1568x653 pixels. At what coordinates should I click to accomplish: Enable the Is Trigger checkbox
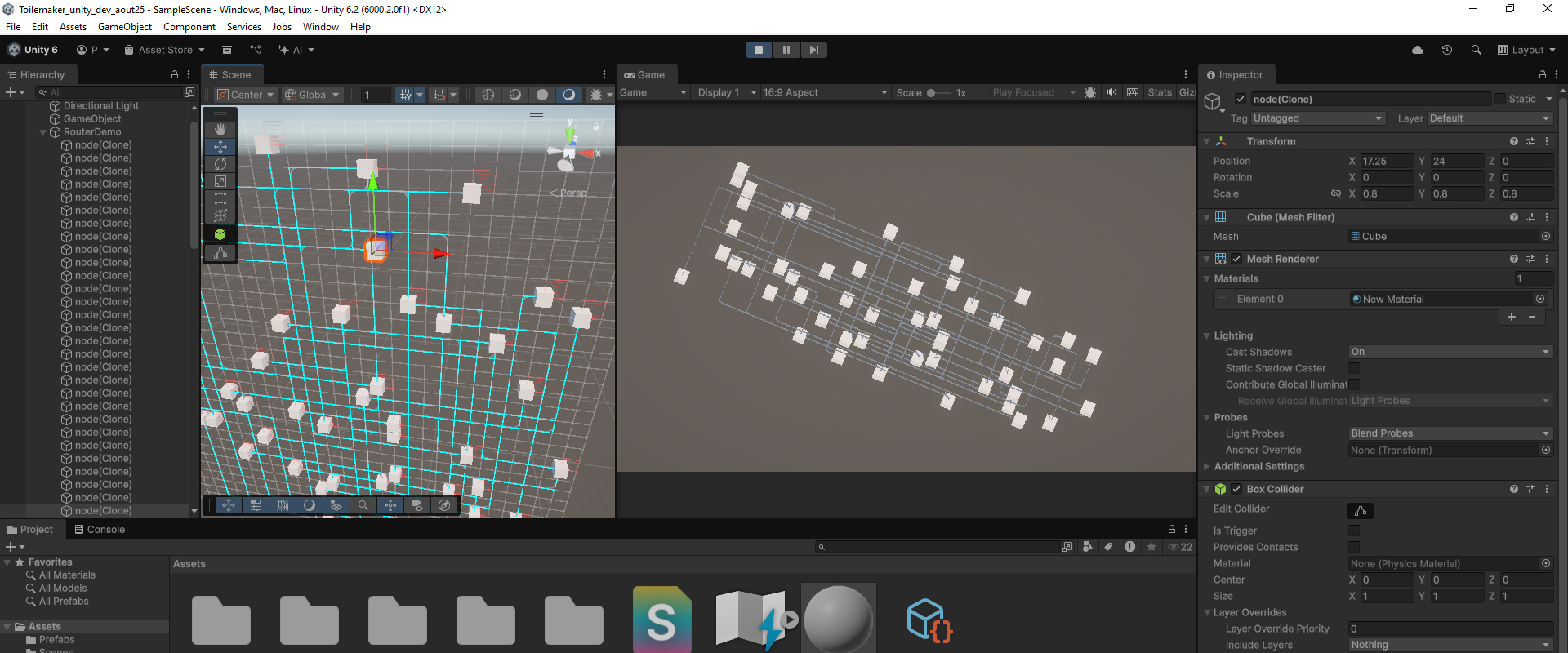point(1354,531)
